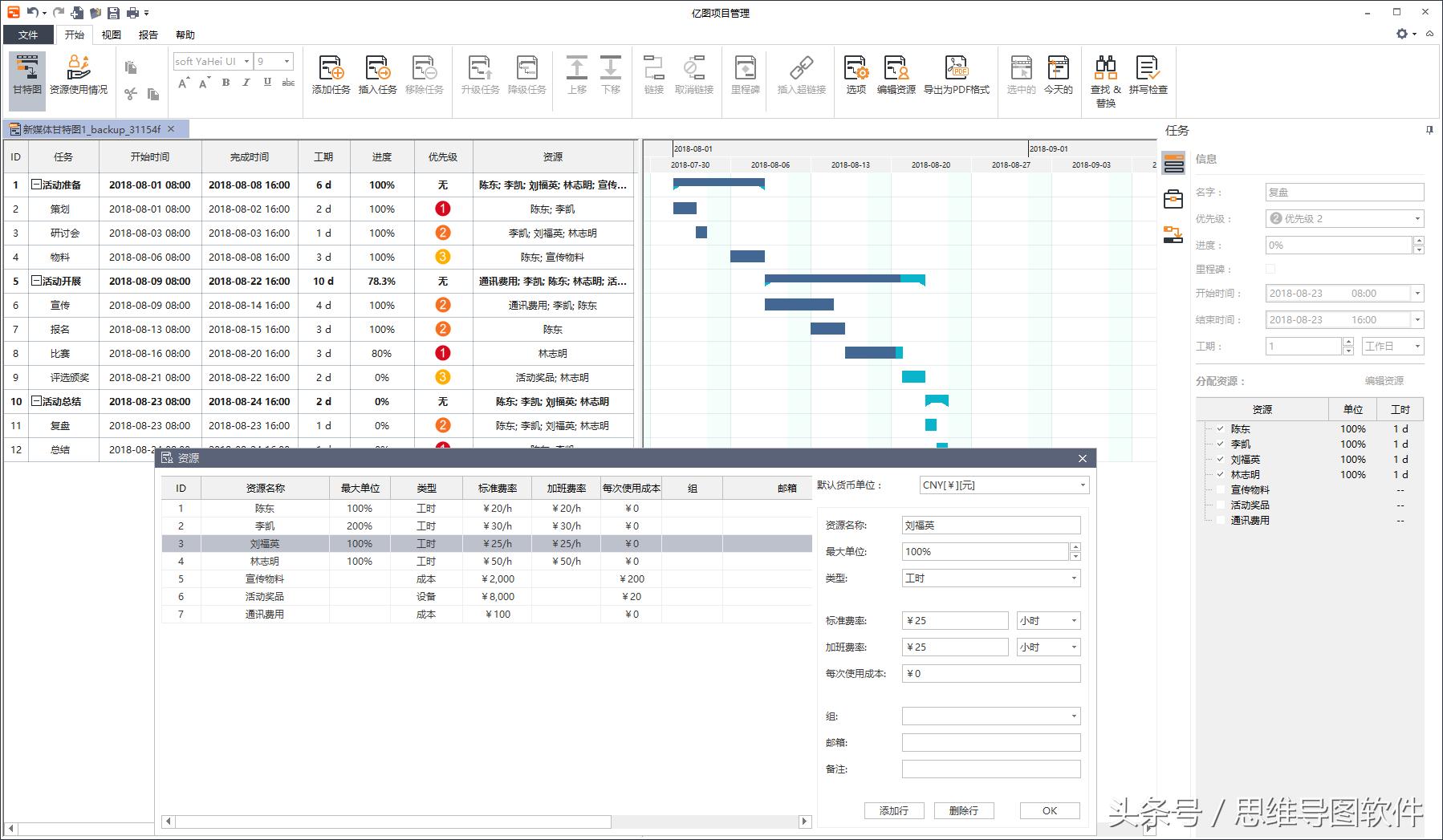
Task: Check the 宣传物料 resource checkbox
Action: pyautogui.click(x=1221, y=490)
